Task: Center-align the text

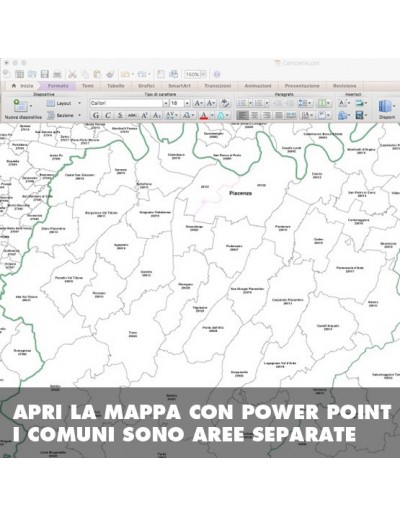Action: [x=254, y=115]
